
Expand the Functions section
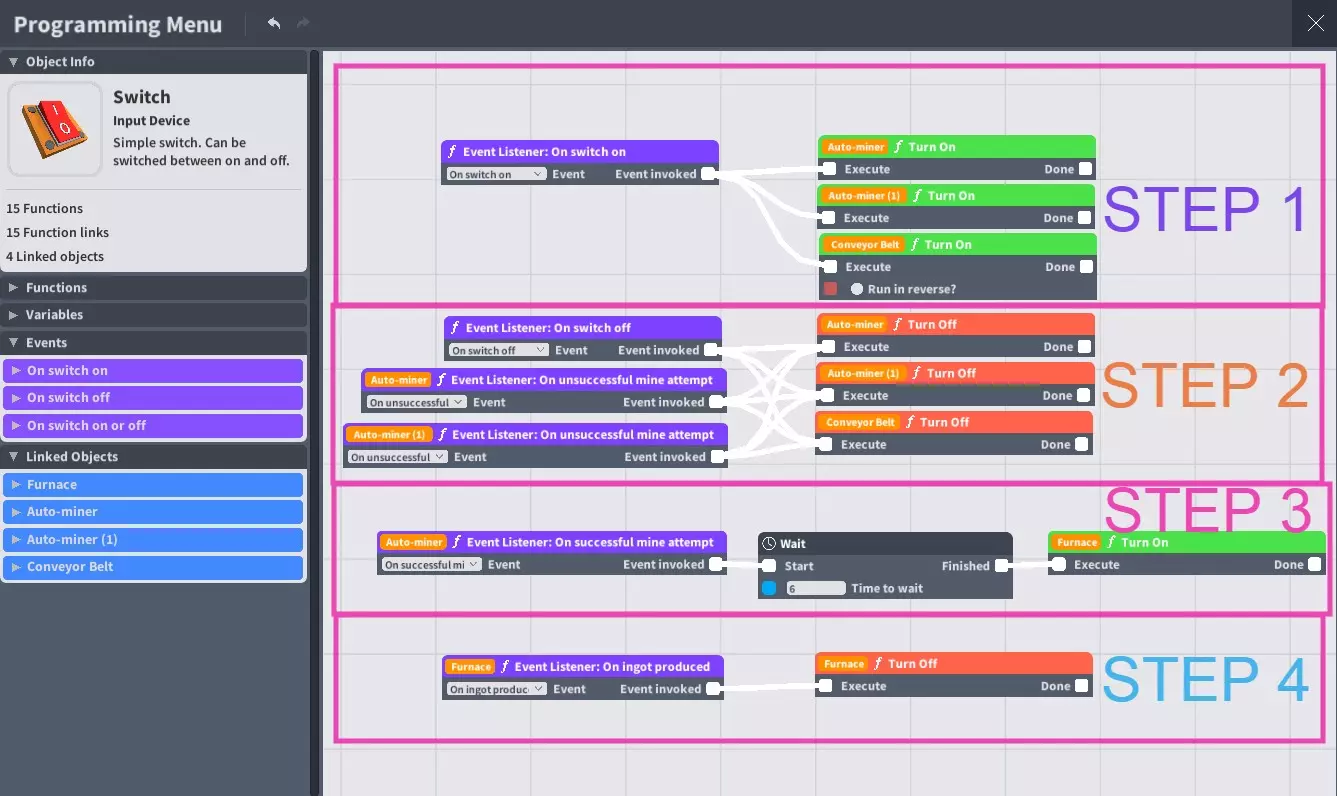coord(14,288)
